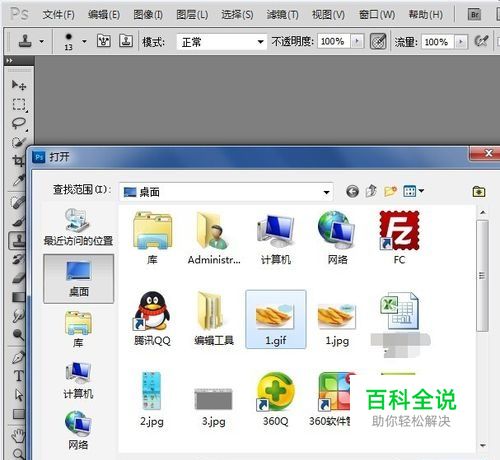Select the Horizontal Type tool
This screenshot has height=460, width=500.
18,376
